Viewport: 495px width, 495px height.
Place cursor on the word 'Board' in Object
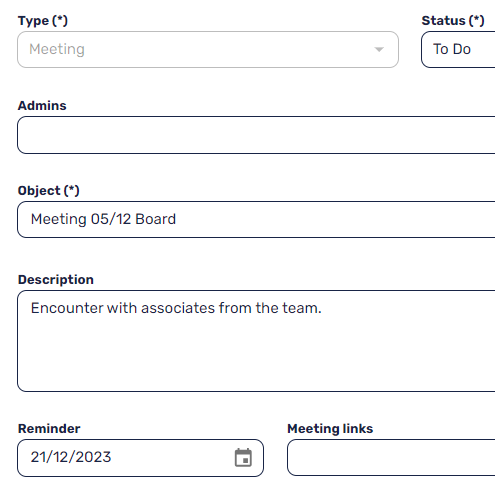pos(155,219)
